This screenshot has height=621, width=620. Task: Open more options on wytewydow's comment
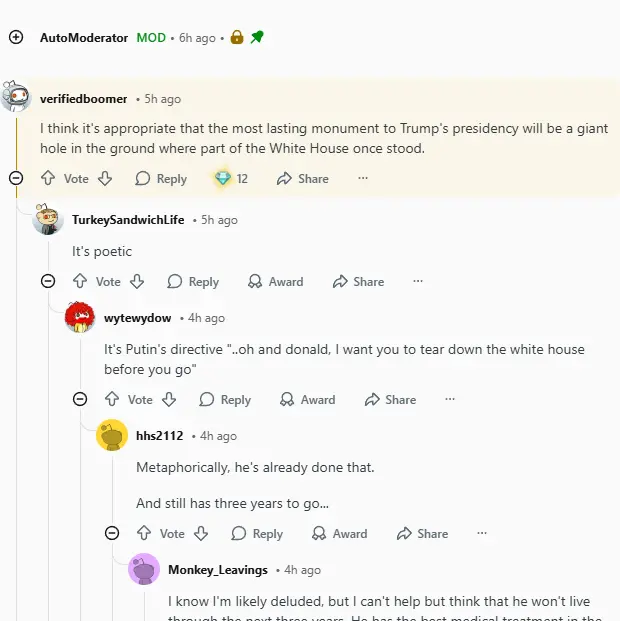(x=450, y=400)
